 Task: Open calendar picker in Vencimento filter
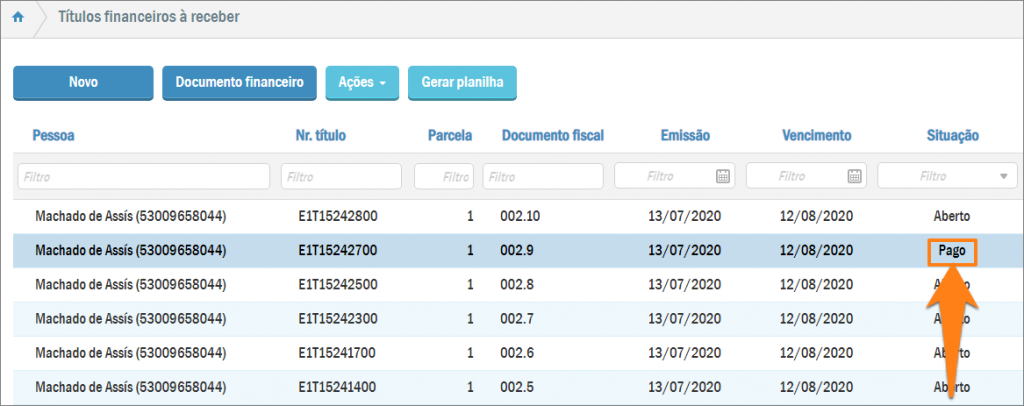coord(855,176)
